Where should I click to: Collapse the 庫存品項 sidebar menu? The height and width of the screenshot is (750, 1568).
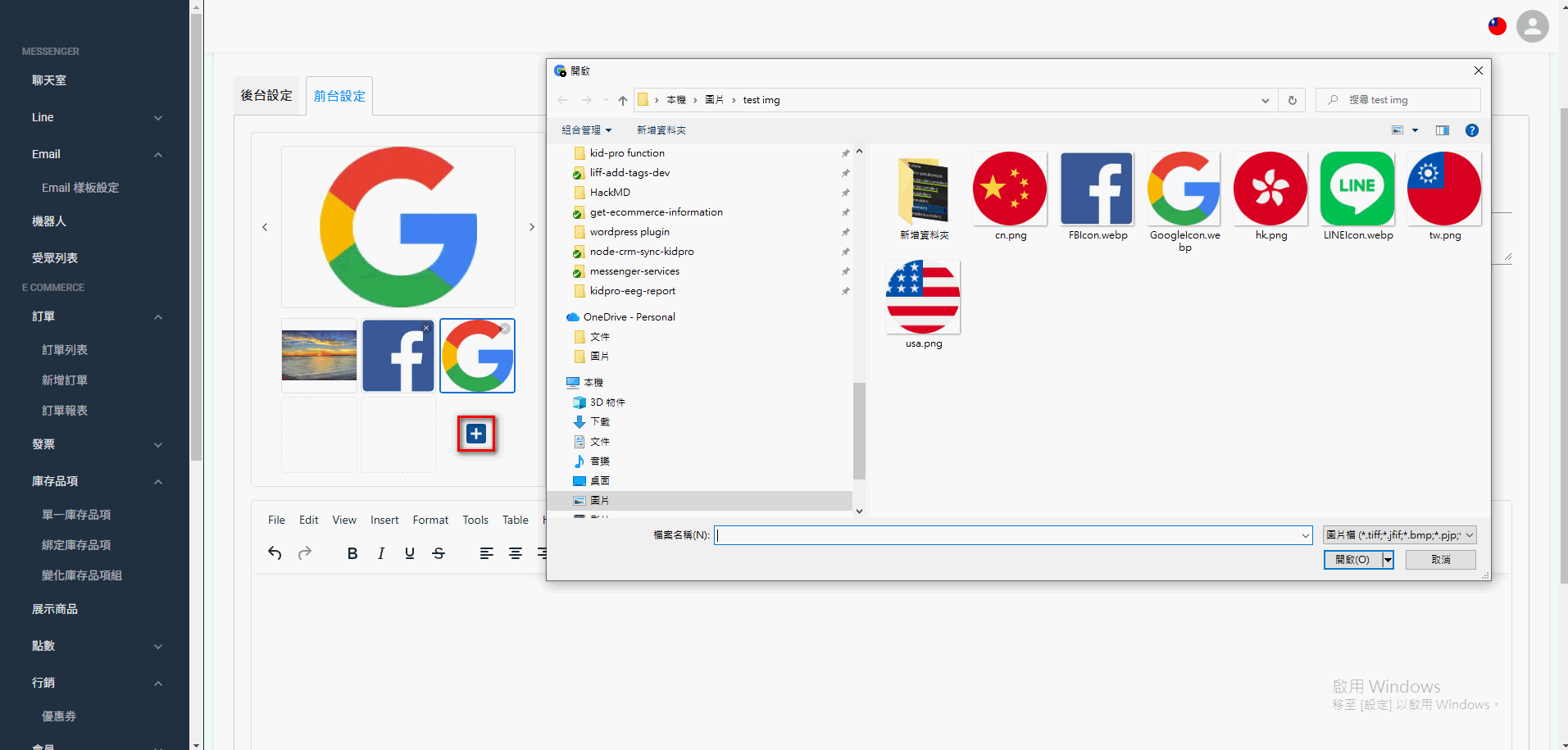(x=158, y=482)
